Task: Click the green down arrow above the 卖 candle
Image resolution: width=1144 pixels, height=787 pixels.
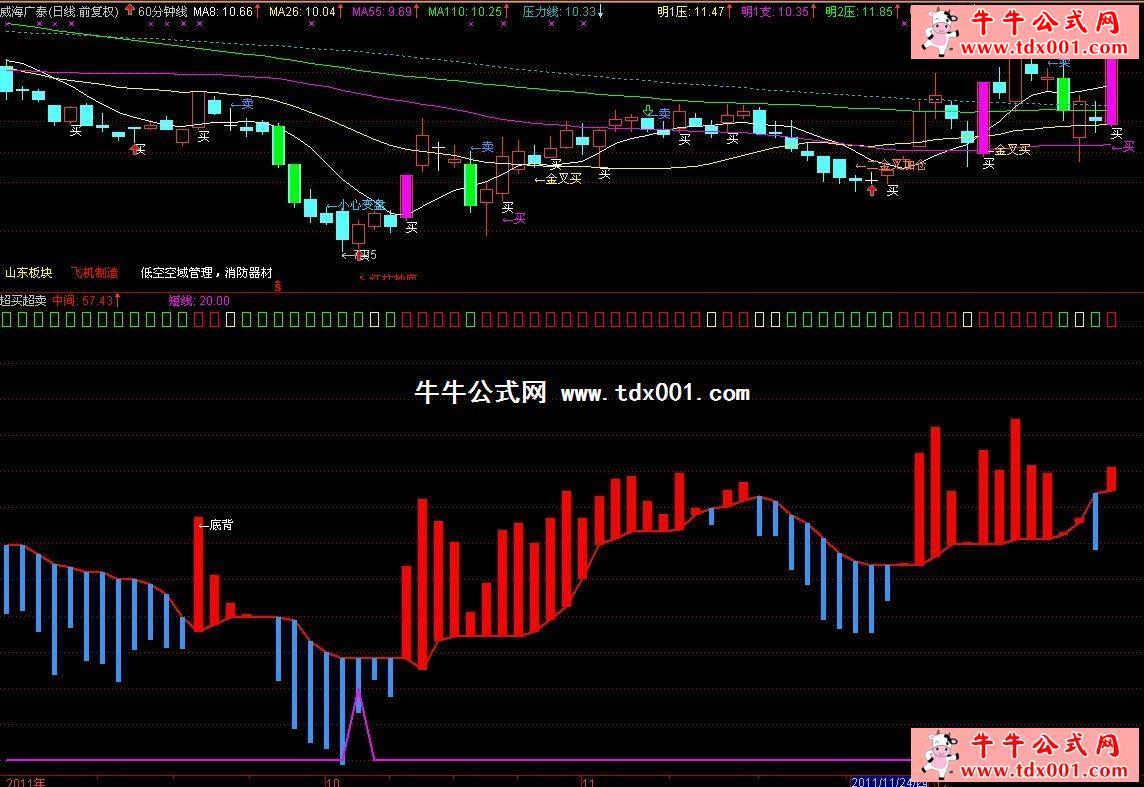Action: (648, 111)
